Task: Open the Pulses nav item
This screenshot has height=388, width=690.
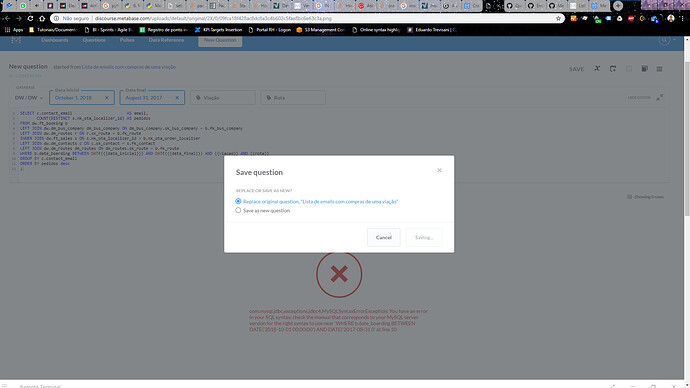Action: click(x=127, y=40)
